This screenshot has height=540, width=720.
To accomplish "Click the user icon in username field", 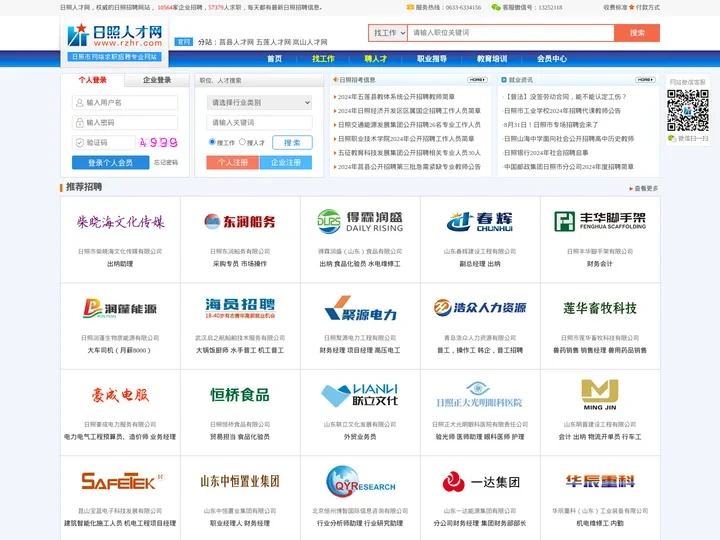I will point(80,102).
